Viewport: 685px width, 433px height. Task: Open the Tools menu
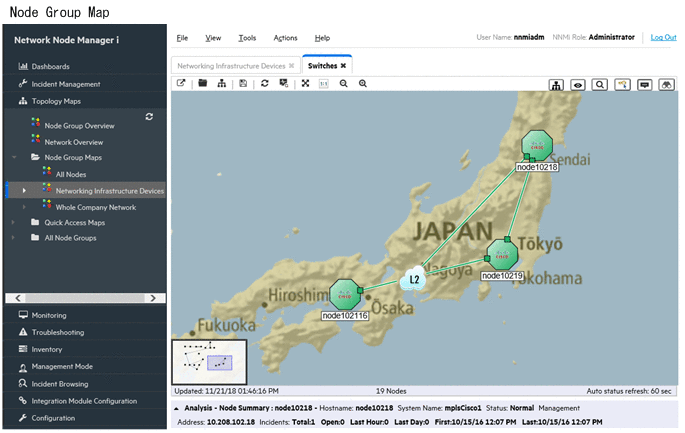click(x=246, y=38)
